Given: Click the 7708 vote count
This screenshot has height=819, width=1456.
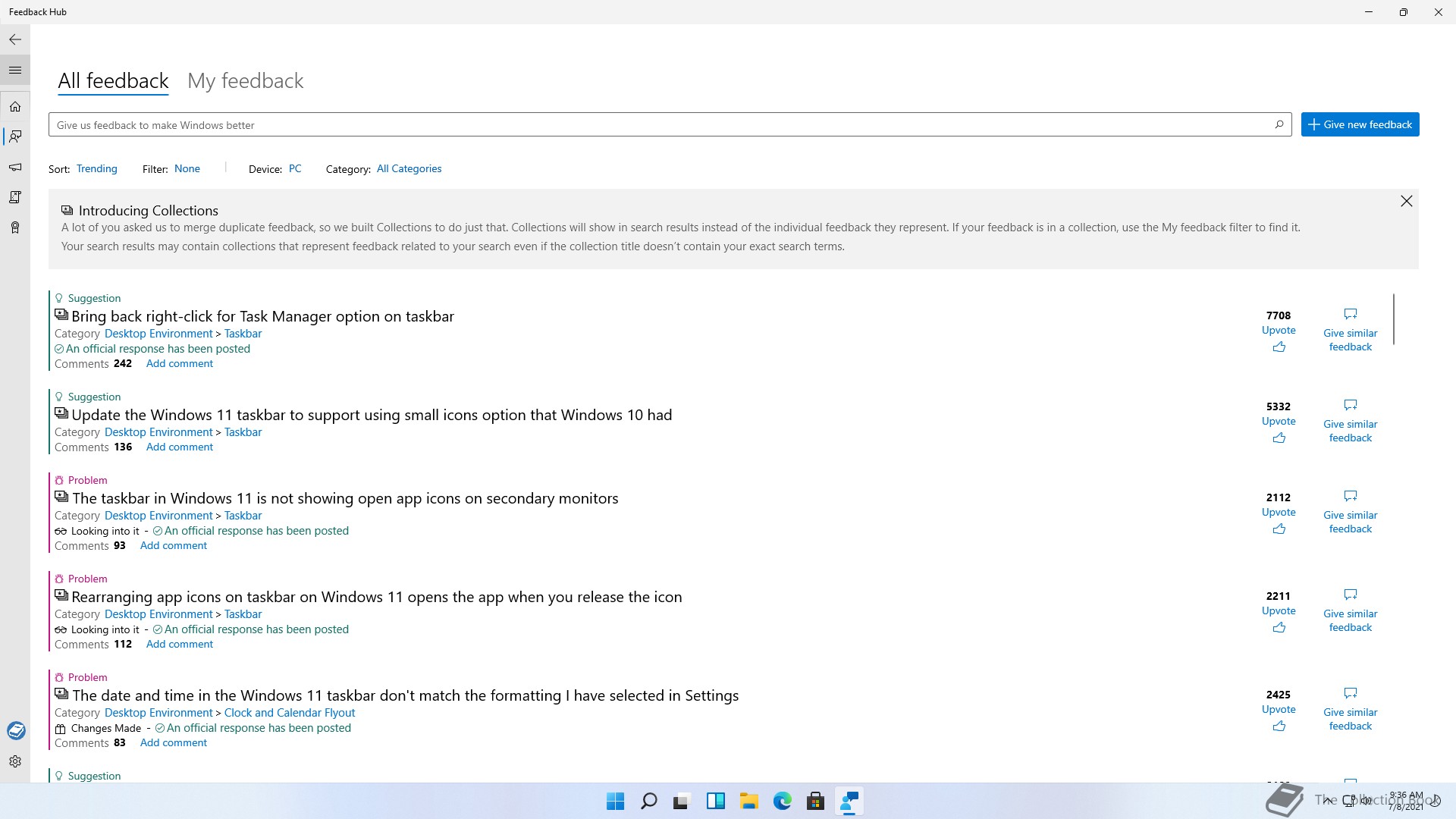Looking at the screenshot, I should pos(1279,315).
